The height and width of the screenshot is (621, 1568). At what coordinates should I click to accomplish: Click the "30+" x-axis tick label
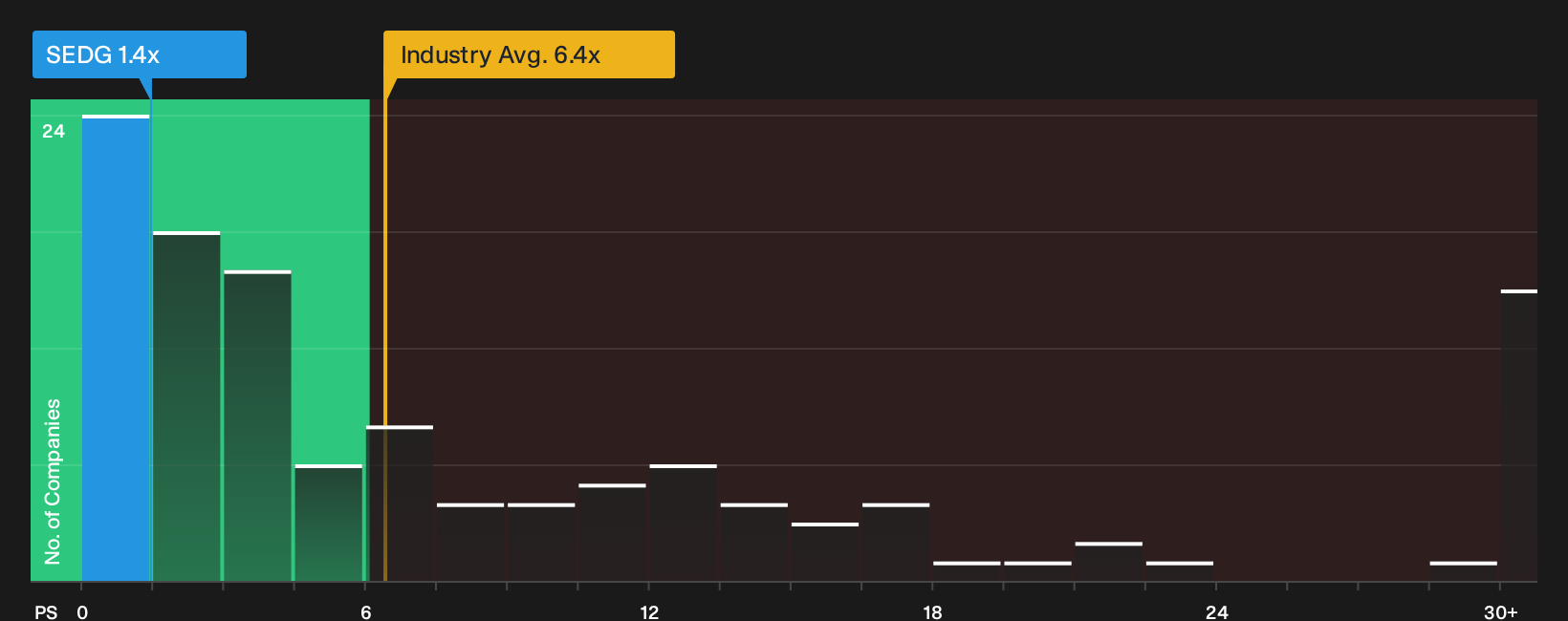pyautogui.click(x=1500, y=612)
